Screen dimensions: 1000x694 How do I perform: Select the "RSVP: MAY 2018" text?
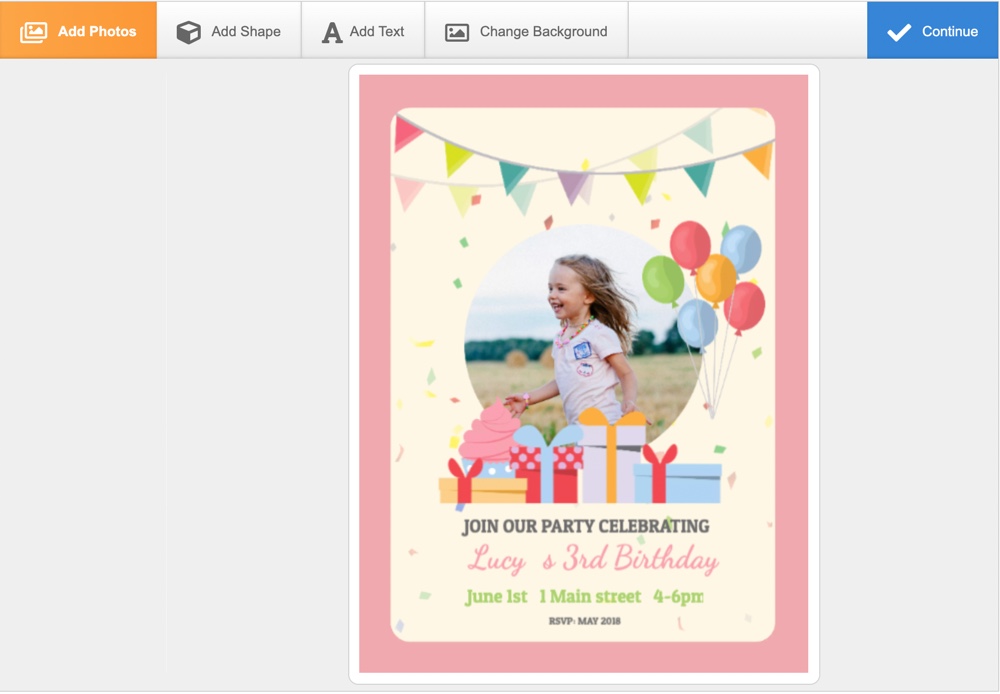click(584, 621)
